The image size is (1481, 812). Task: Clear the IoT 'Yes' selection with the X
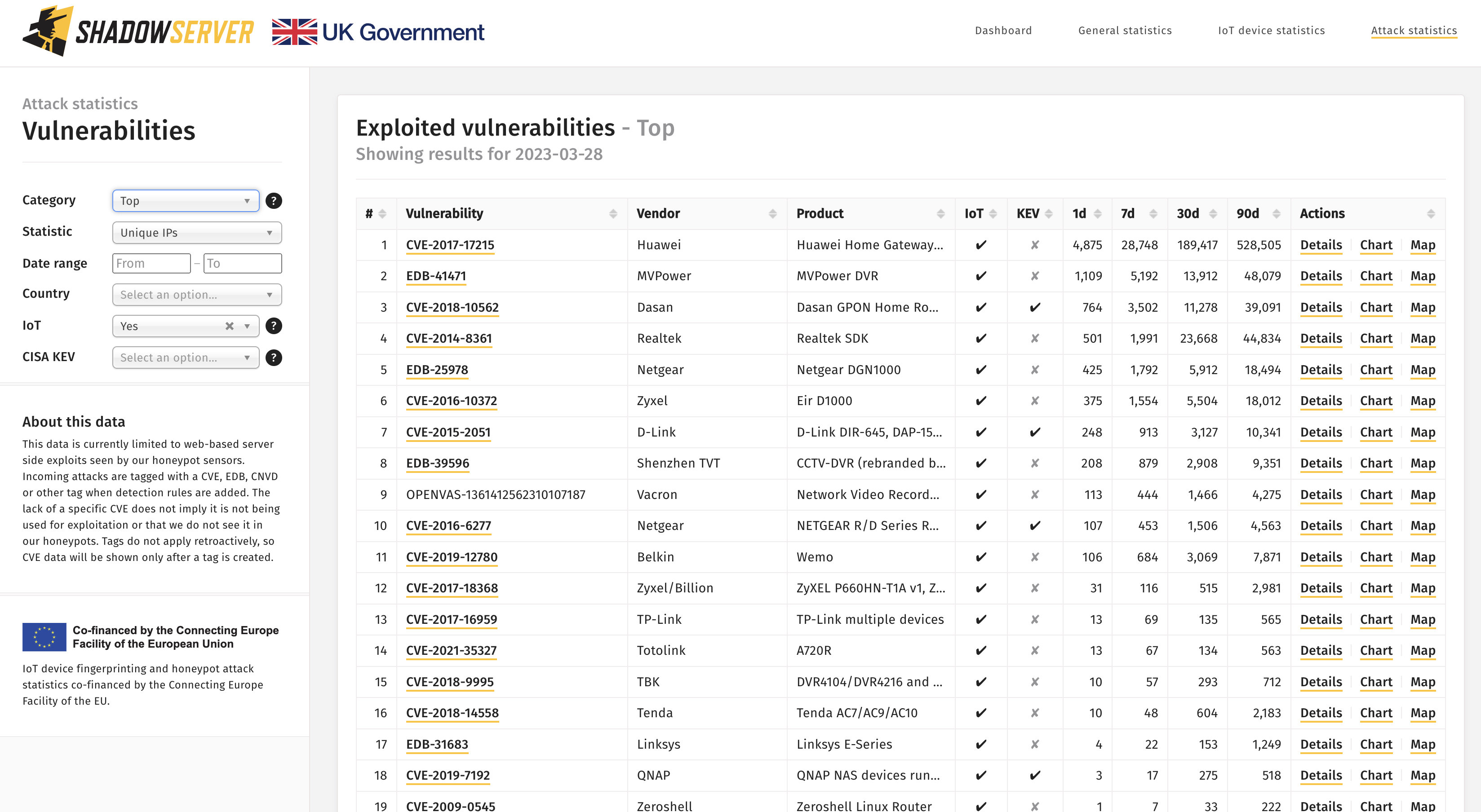coord(230,326)
